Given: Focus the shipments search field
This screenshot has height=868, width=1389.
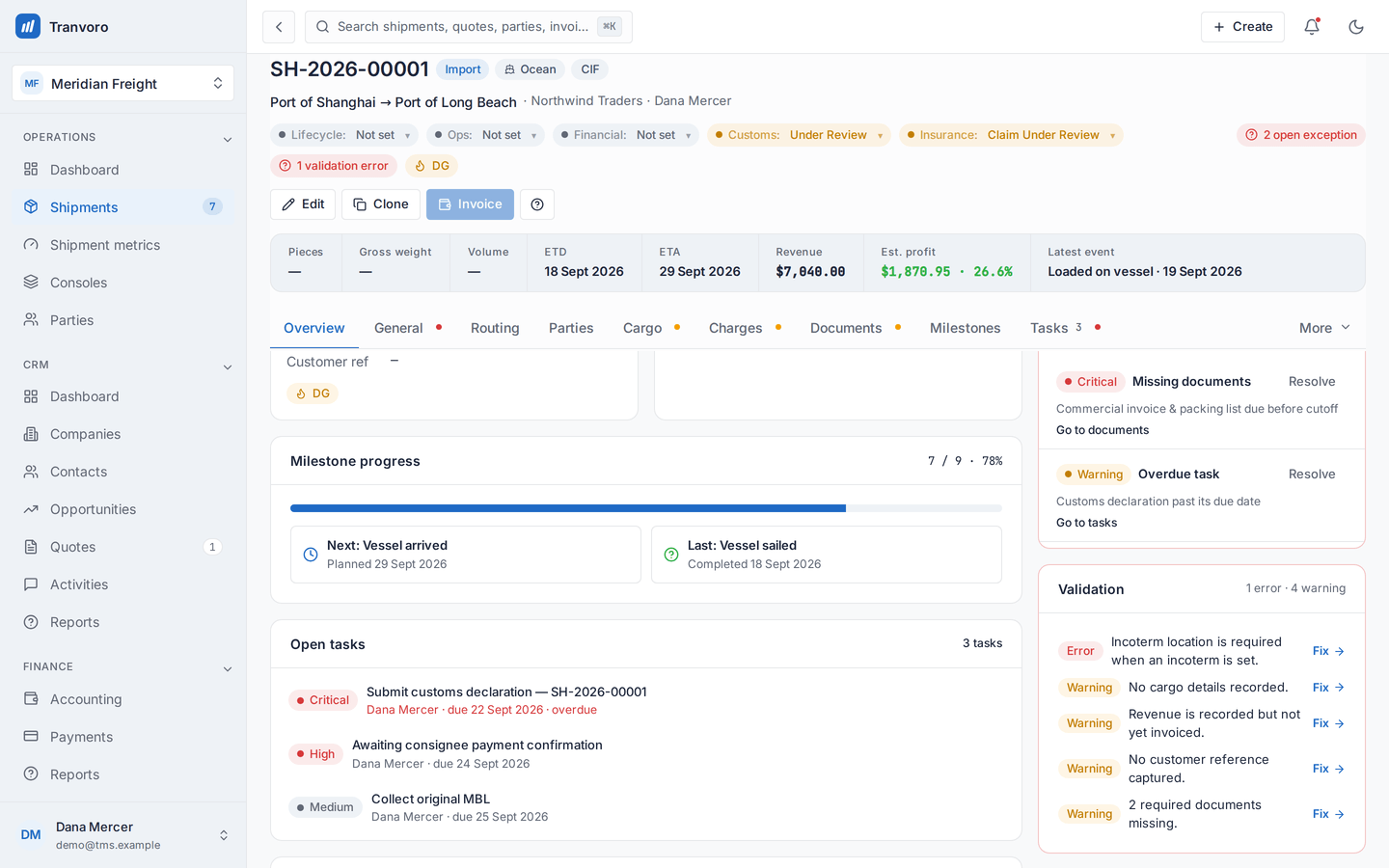Looking at the screenshot, I should [469, 27].
